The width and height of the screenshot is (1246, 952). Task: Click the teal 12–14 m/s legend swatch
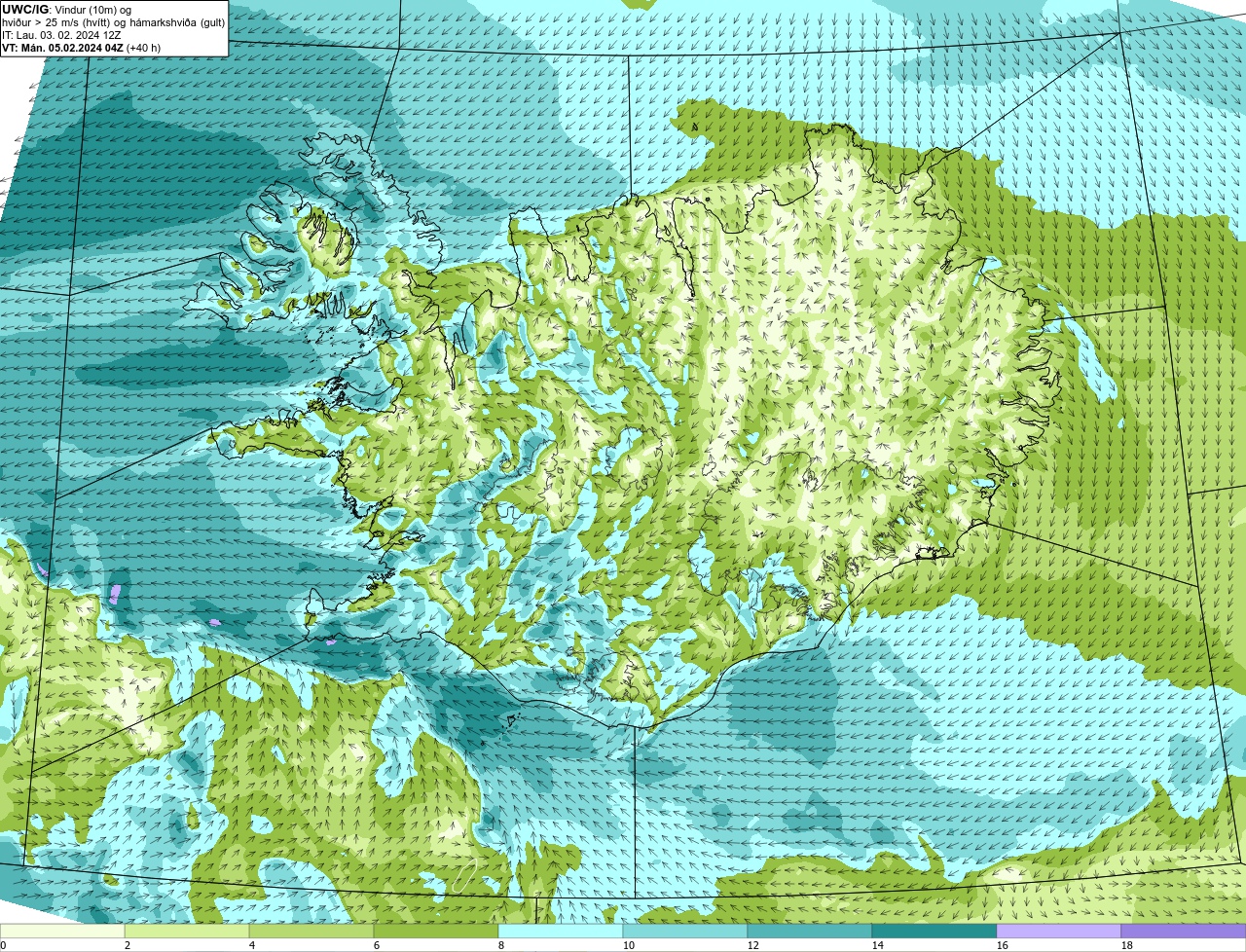pyautogui.click(x=810, y=931)
